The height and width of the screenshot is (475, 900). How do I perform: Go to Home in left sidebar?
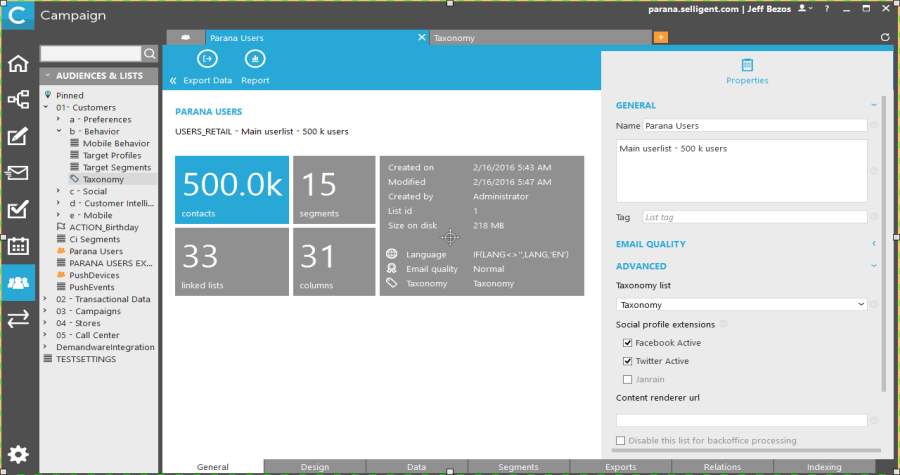pos(18,65)
